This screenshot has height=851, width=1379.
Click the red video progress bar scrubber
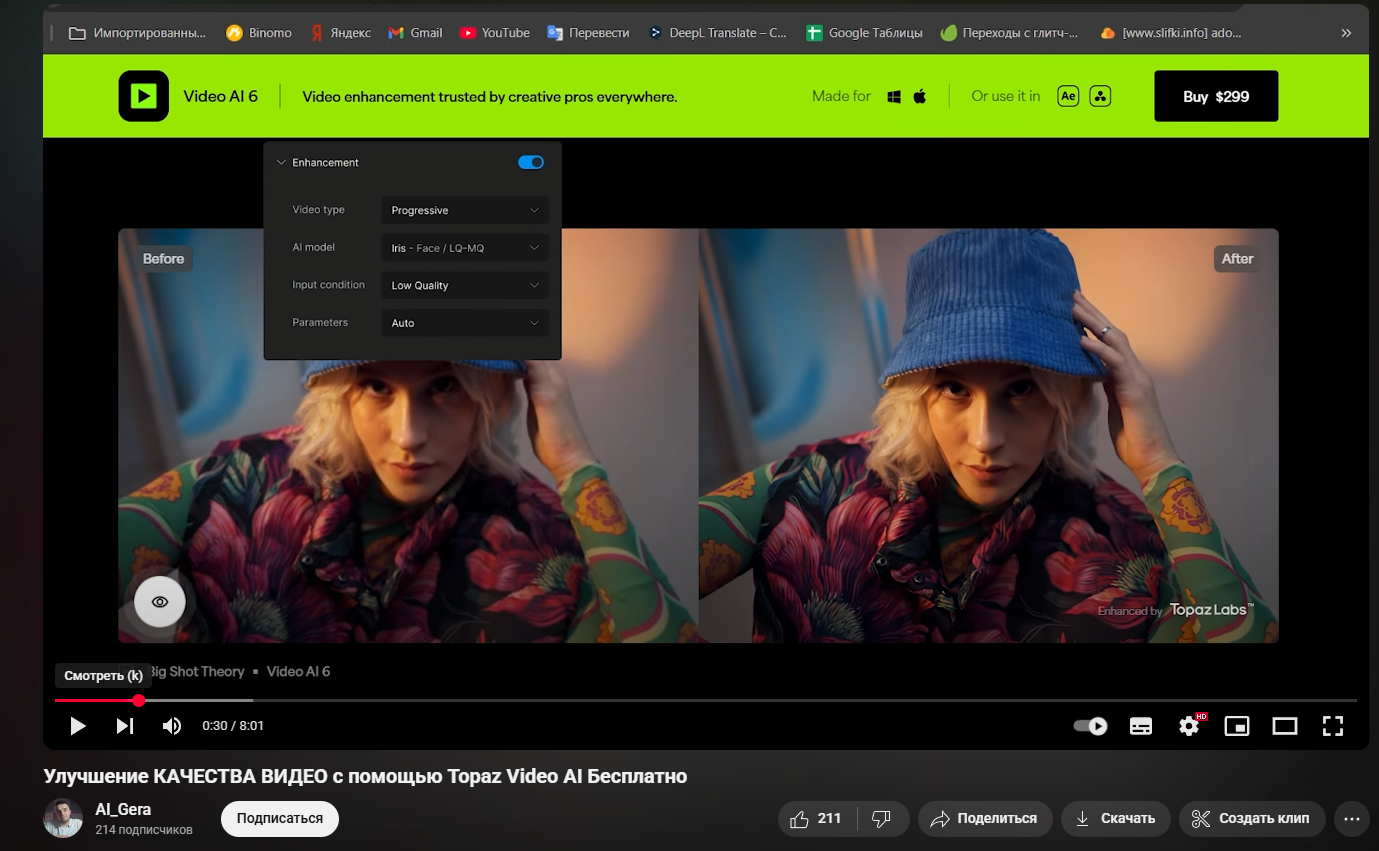point(139,700)
